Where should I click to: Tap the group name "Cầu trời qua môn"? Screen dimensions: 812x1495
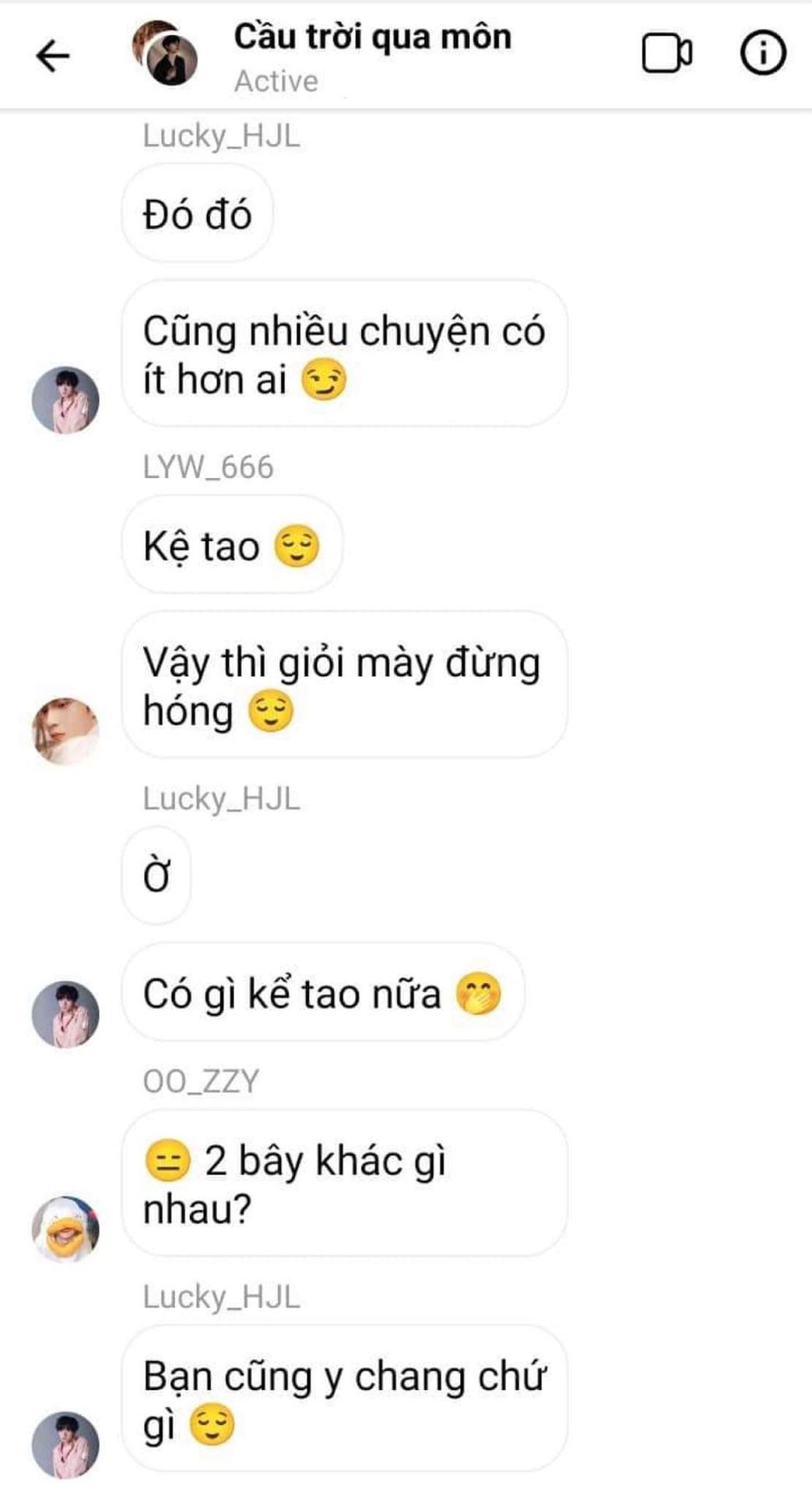[x=372, y=37]
